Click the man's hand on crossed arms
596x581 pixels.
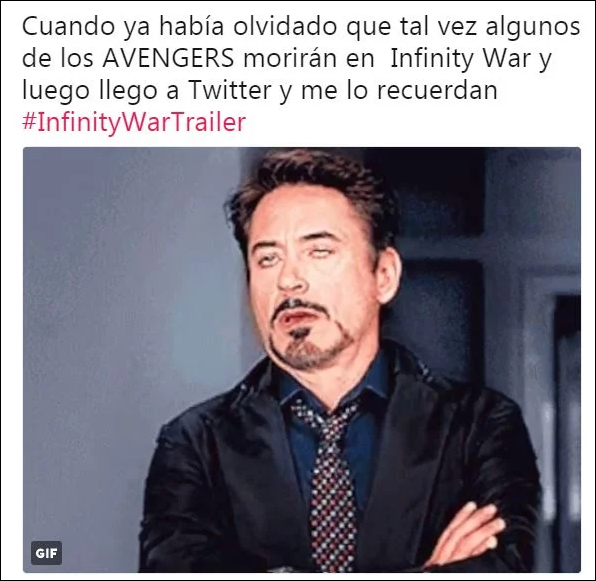[x=469, y=532]
